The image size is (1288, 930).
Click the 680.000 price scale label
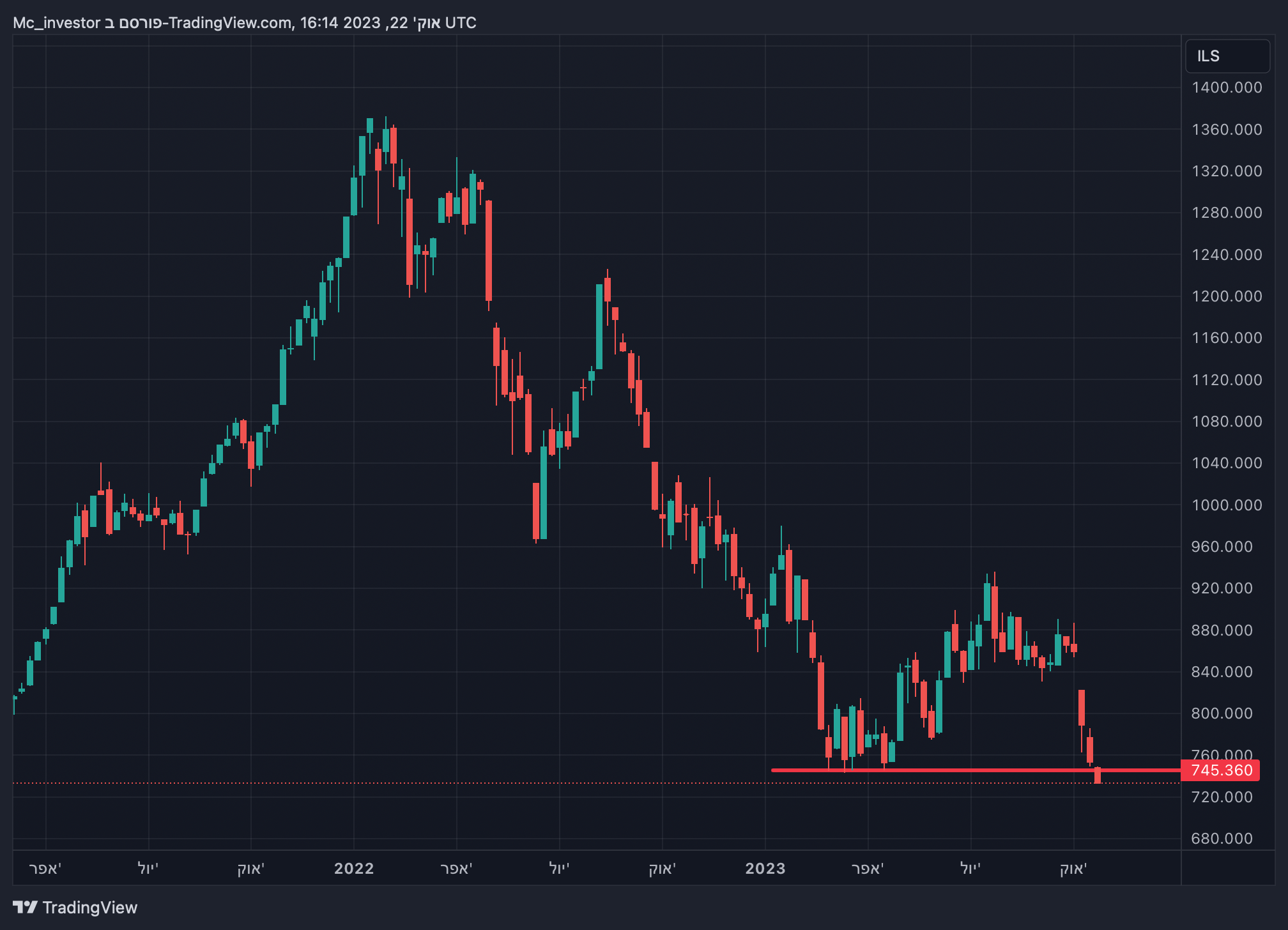[x=1222, y=839]
